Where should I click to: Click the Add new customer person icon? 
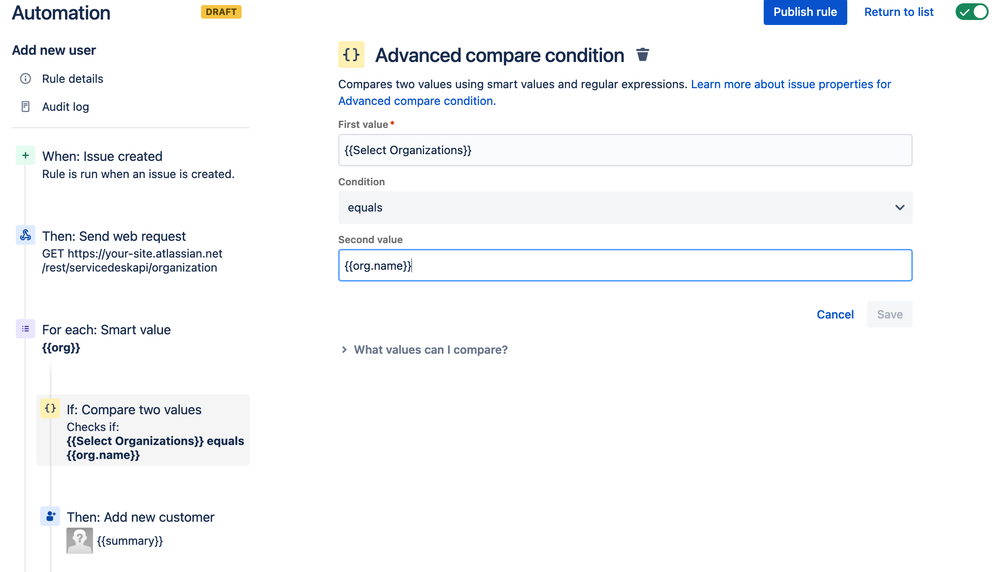50,516
